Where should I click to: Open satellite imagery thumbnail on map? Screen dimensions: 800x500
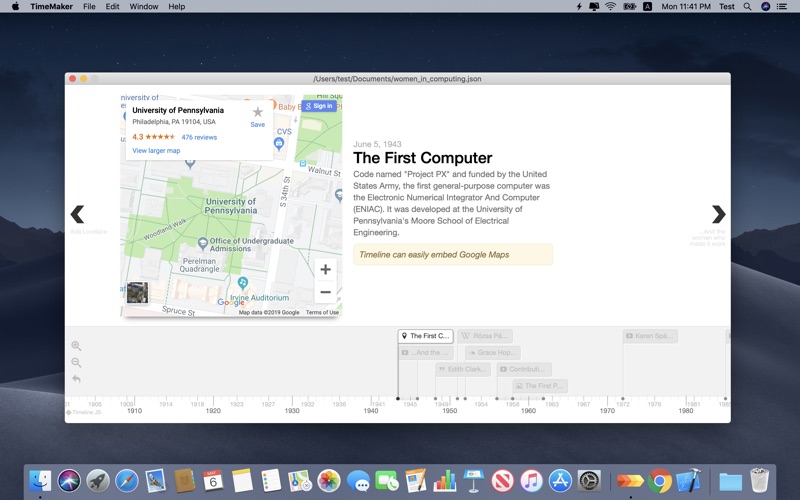click(x=137, y=293)
